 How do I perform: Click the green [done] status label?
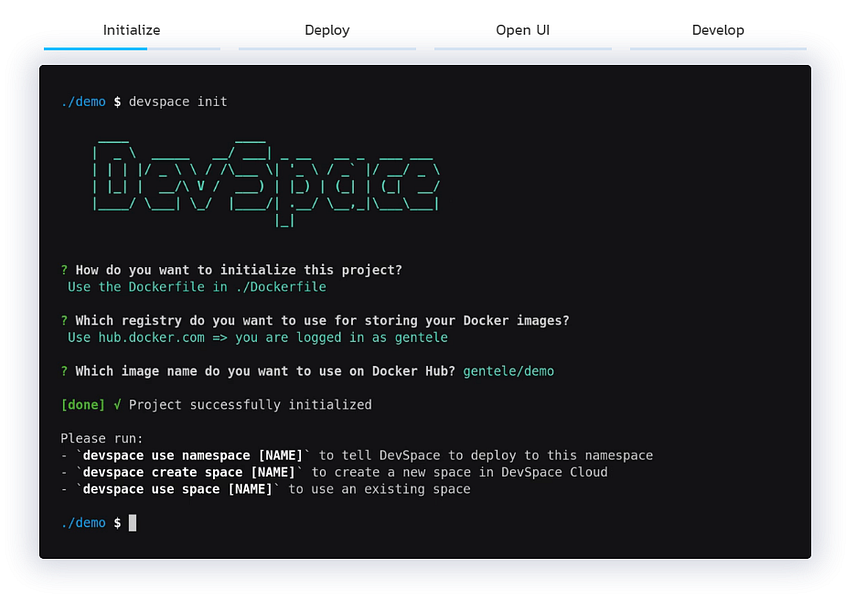coord(84,405)
